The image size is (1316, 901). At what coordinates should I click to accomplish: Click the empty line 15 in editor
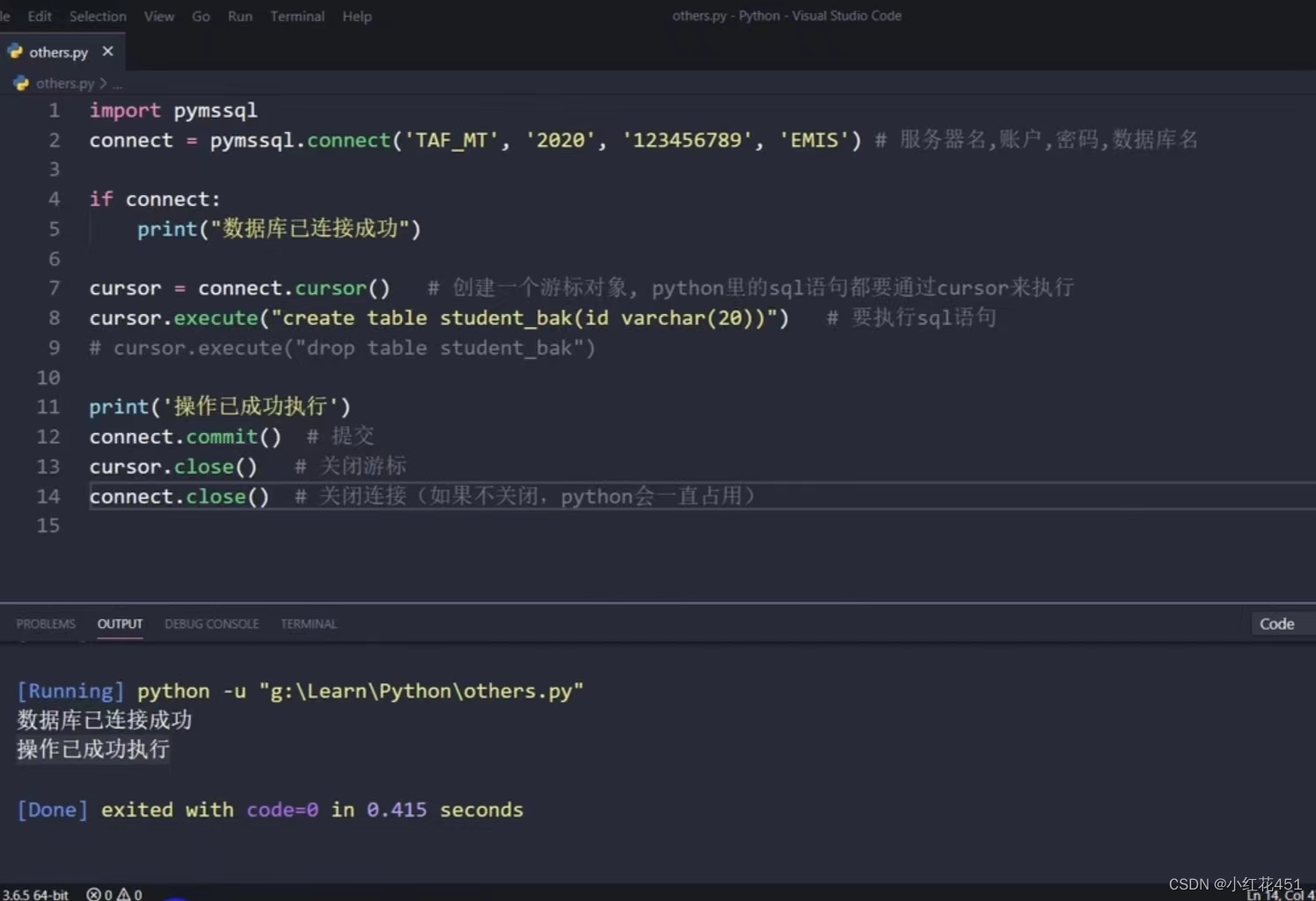pos(701,526)
